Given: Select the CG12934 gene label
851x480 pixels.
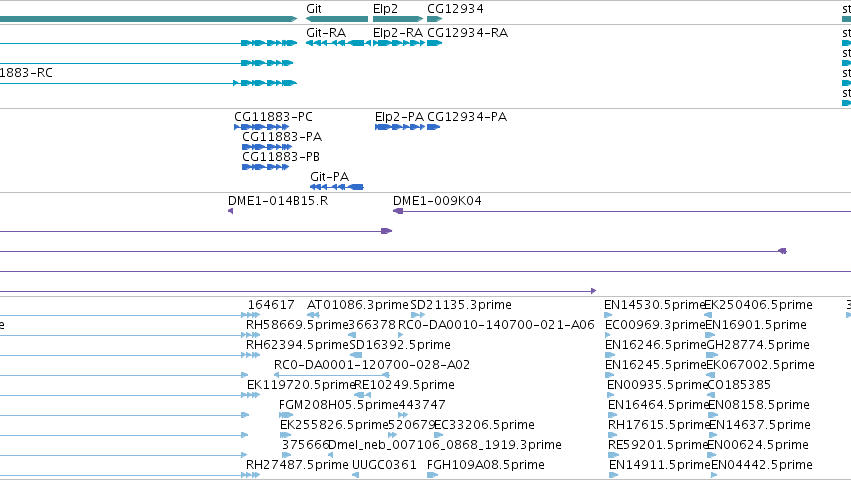Looking at the screenshot, I should (x=455, y=9).
